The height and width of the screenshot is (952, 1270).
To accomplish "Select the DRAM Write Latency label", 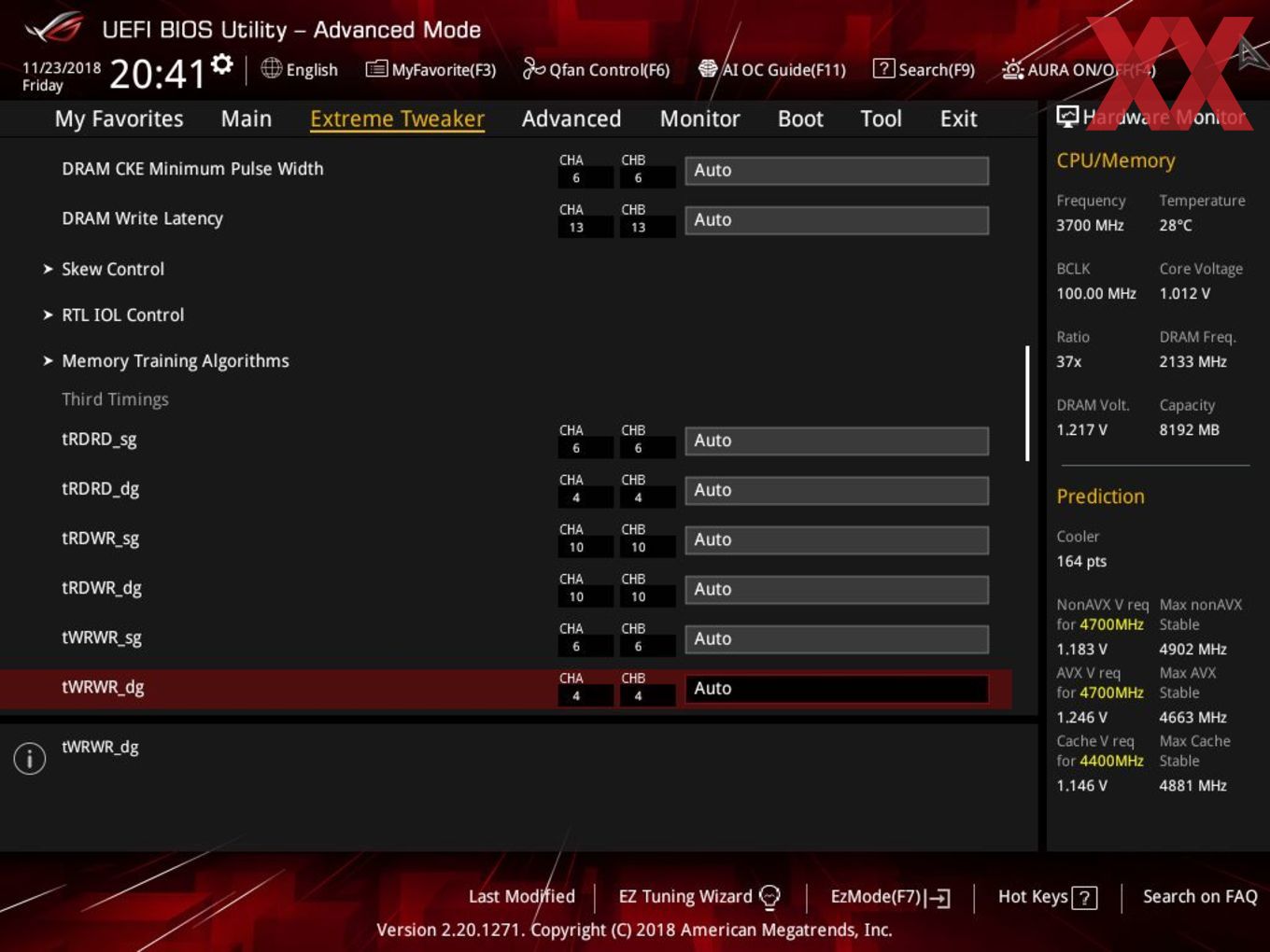I will pyautogui.click(x=142, y=218).
